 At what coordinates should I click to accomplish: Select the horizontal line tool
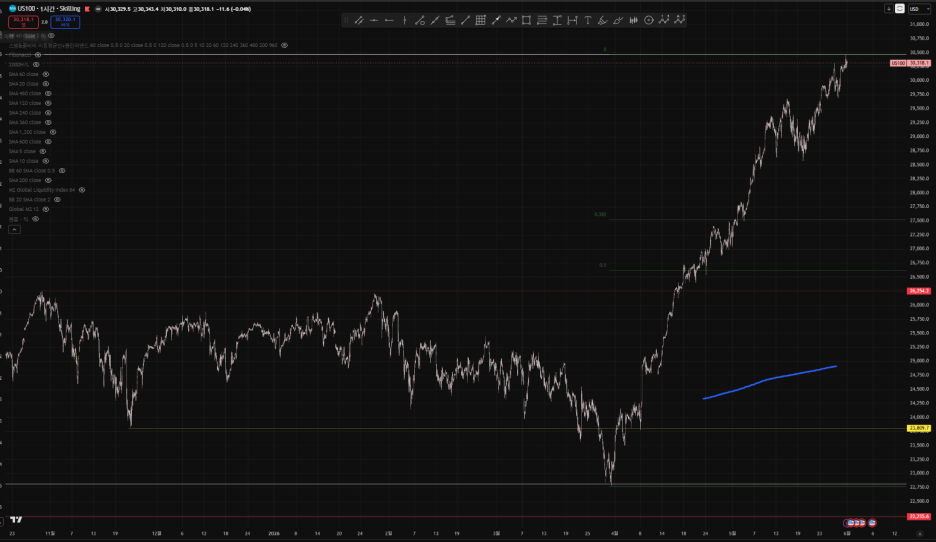(x=374, y=20)
